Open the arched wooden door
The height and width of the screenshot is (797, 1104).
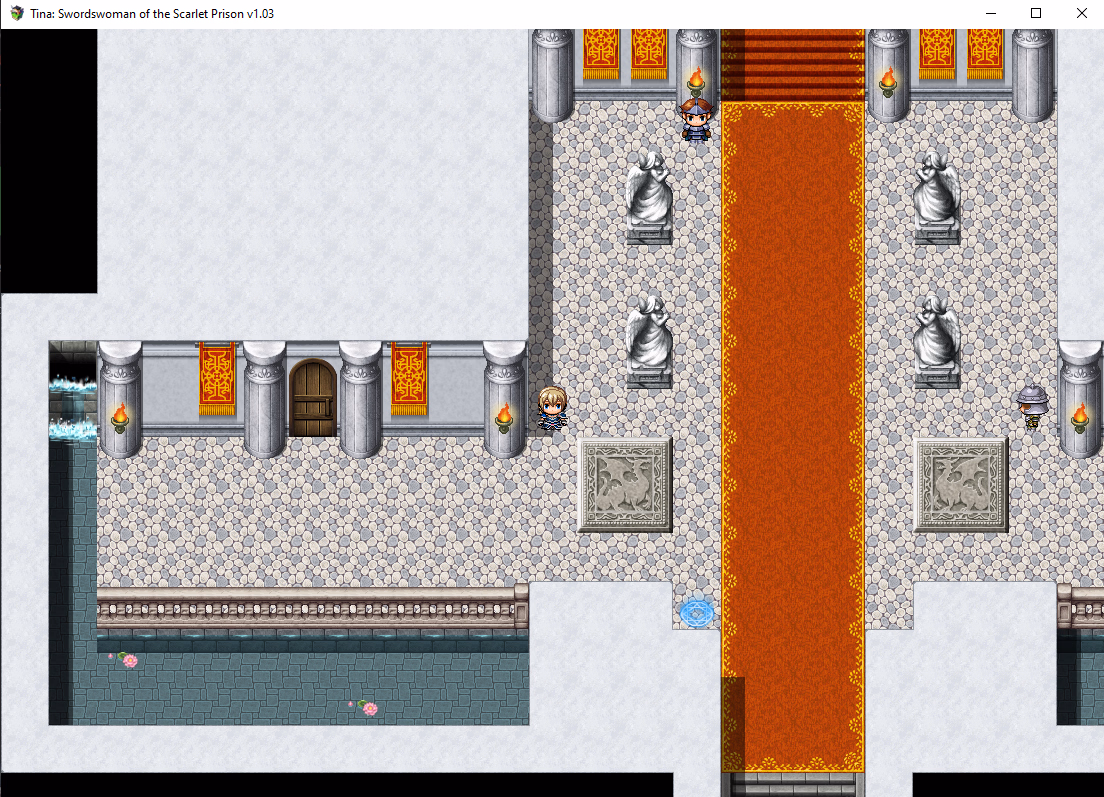(x=313, y=398)
